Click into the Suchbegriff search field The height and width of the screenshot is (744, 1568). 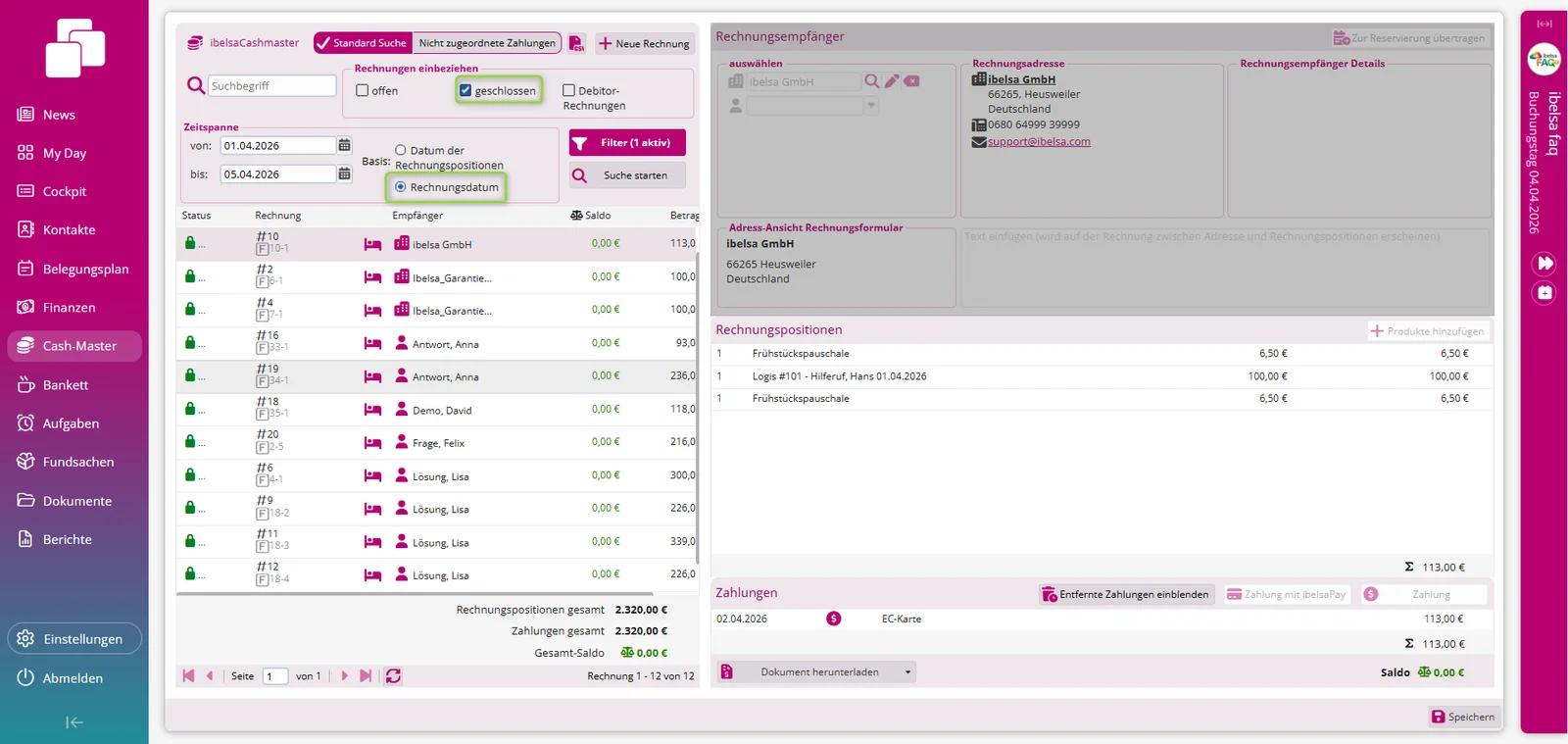tap(272, 86)
